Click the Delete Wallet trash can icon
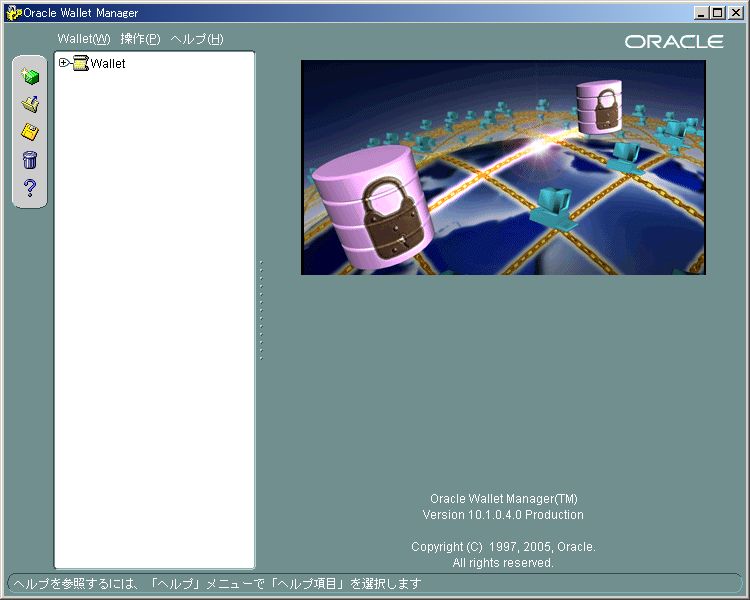This screenshot has height=600, width=750. pos(30,159)
